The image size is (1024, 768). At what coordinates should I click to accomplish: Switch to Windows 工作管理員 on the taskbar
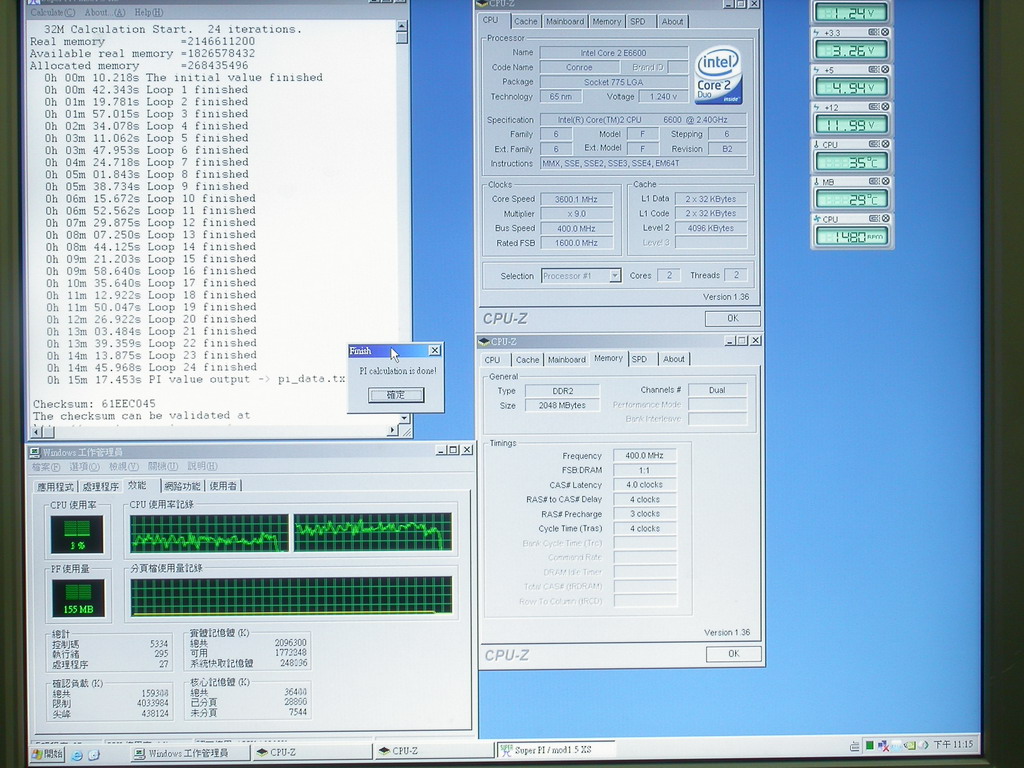(x=190, y=754)
